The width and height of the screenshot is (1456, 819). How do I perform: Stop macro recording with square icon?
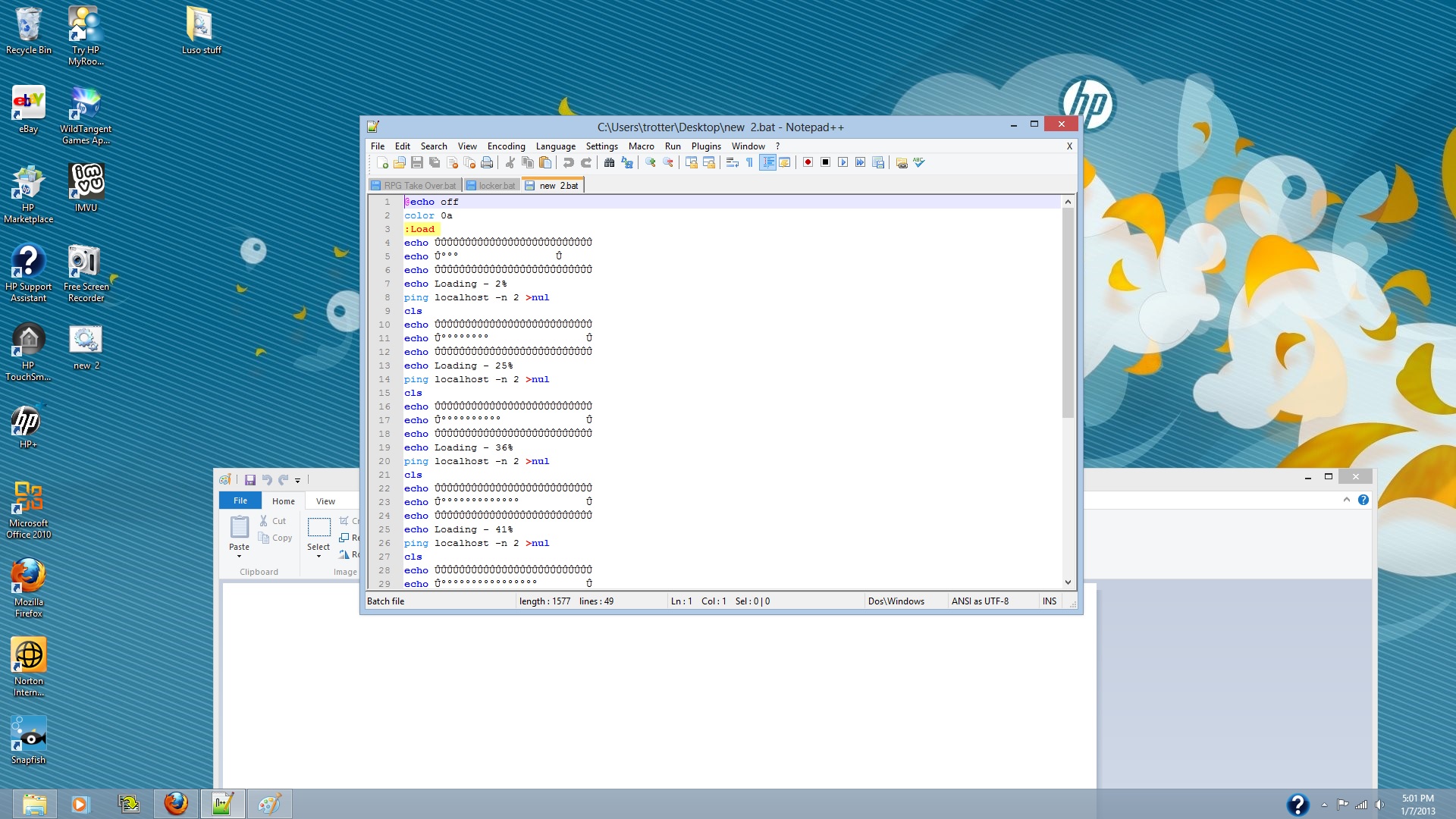tap(826, 162)
